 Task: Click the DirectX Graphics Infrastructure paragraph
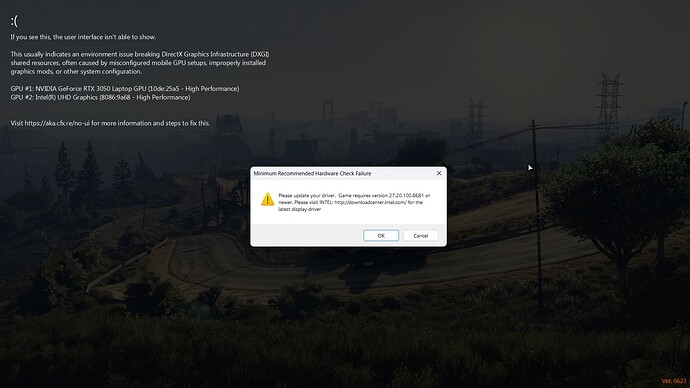(140, 63)
